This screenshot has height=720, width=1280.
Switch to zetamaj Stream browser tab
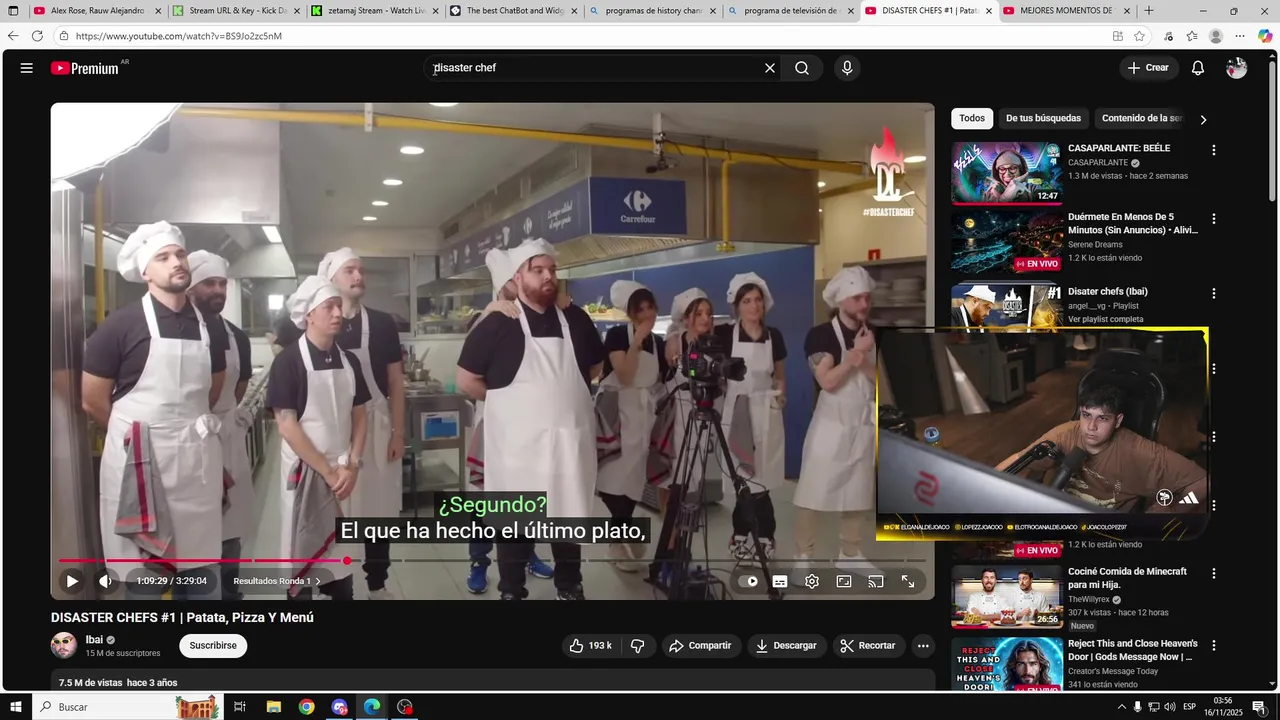[375, 11]
